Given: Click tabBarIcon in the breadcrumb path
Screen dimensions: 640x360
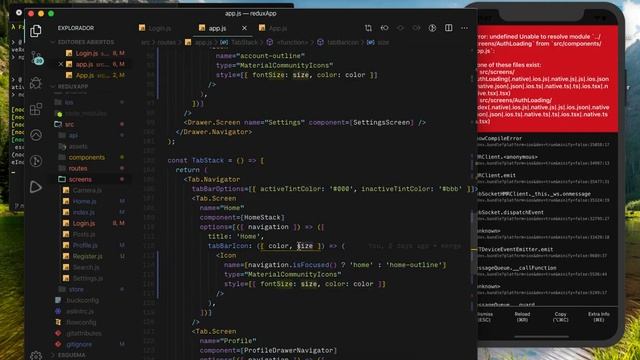Looking at the screenshot, I should coord(342,42).
